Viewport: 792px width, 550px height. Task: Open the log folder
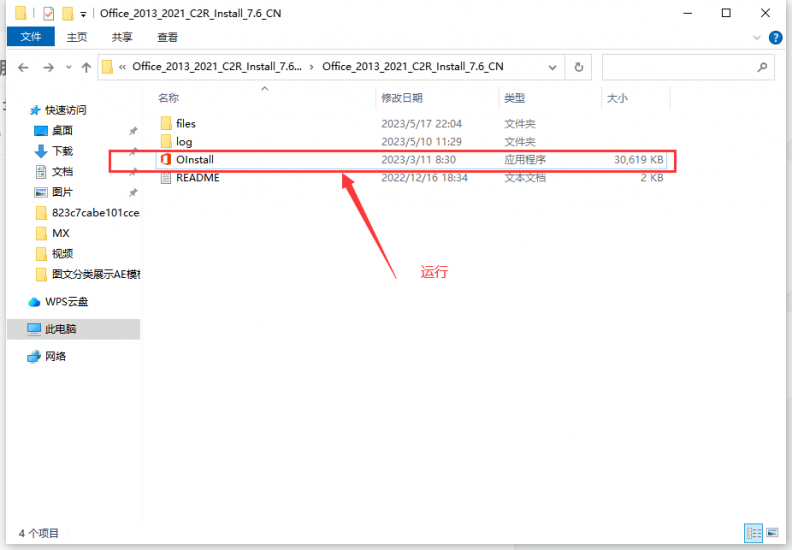coord(184,142)
